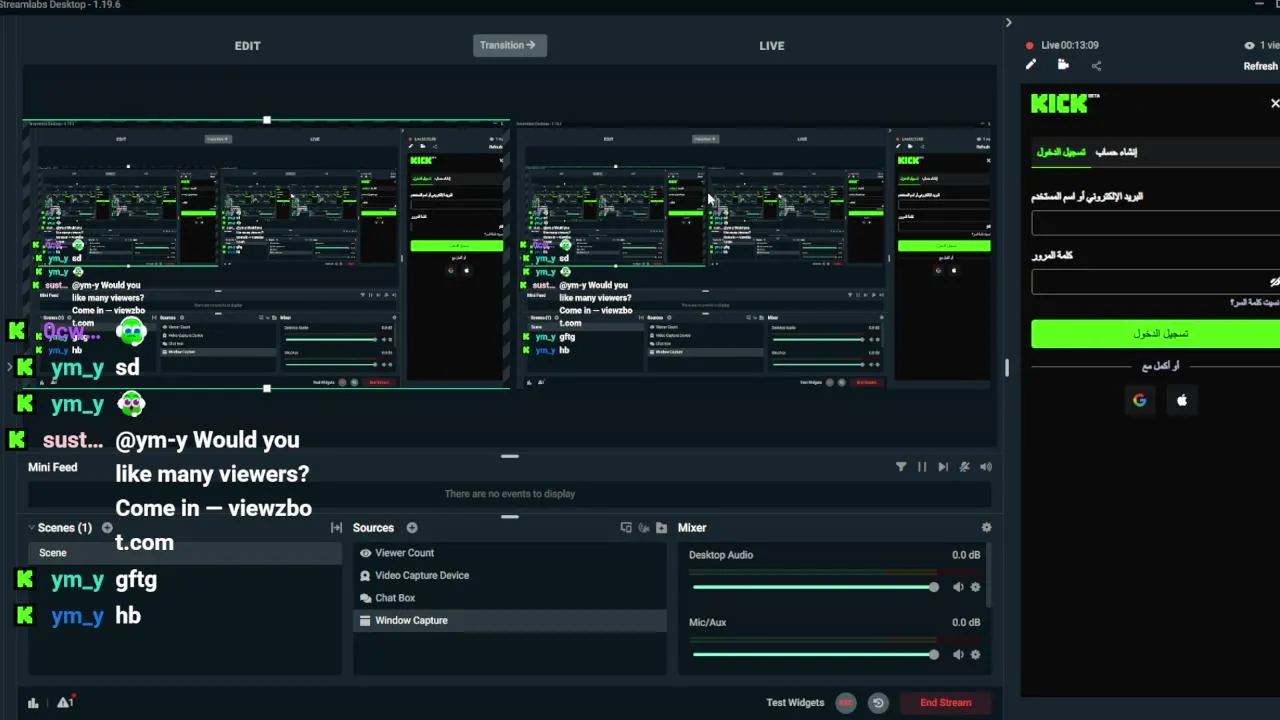Image resolution: width=1280 pixels, height=720 pixels.
Task: Select the Scene entry in Scenes list
Action: pos(185,553)
